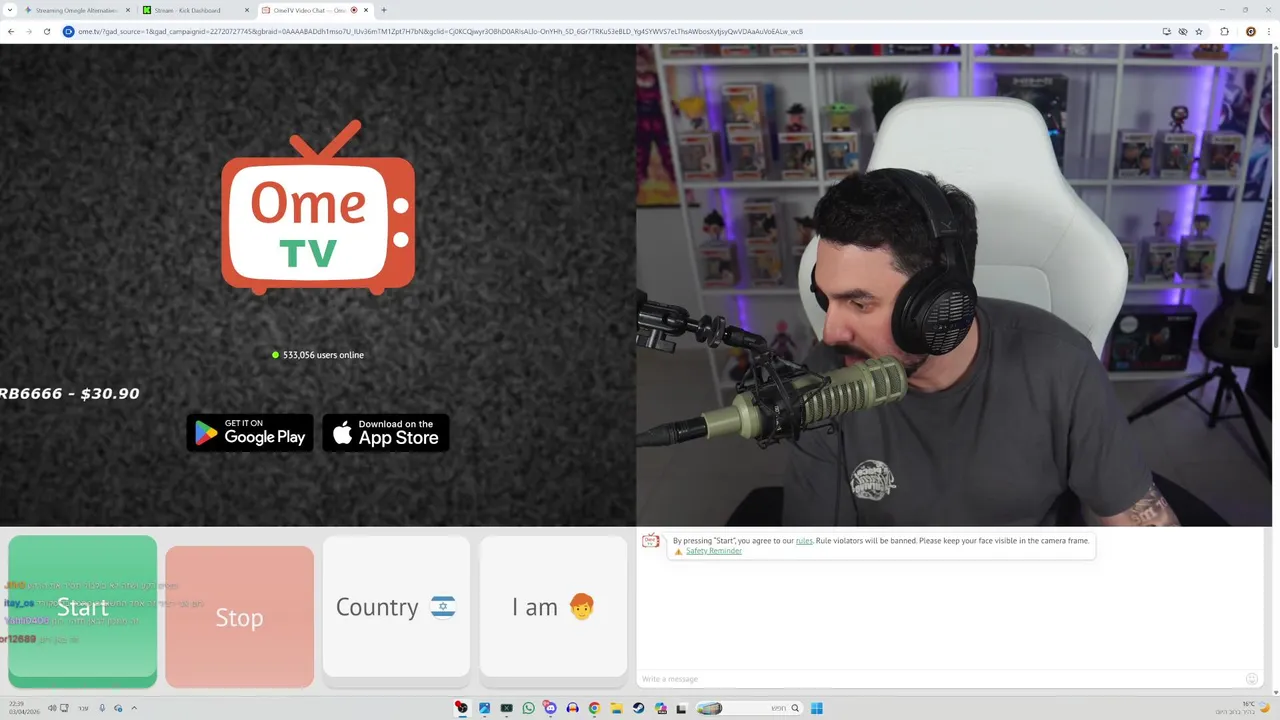Image resolution: width=1280 pixels, height=720 pixels.
Task: Close the Streaming Omegle Alternative tab
Action: pyautogui.click(x=128, y=10)
